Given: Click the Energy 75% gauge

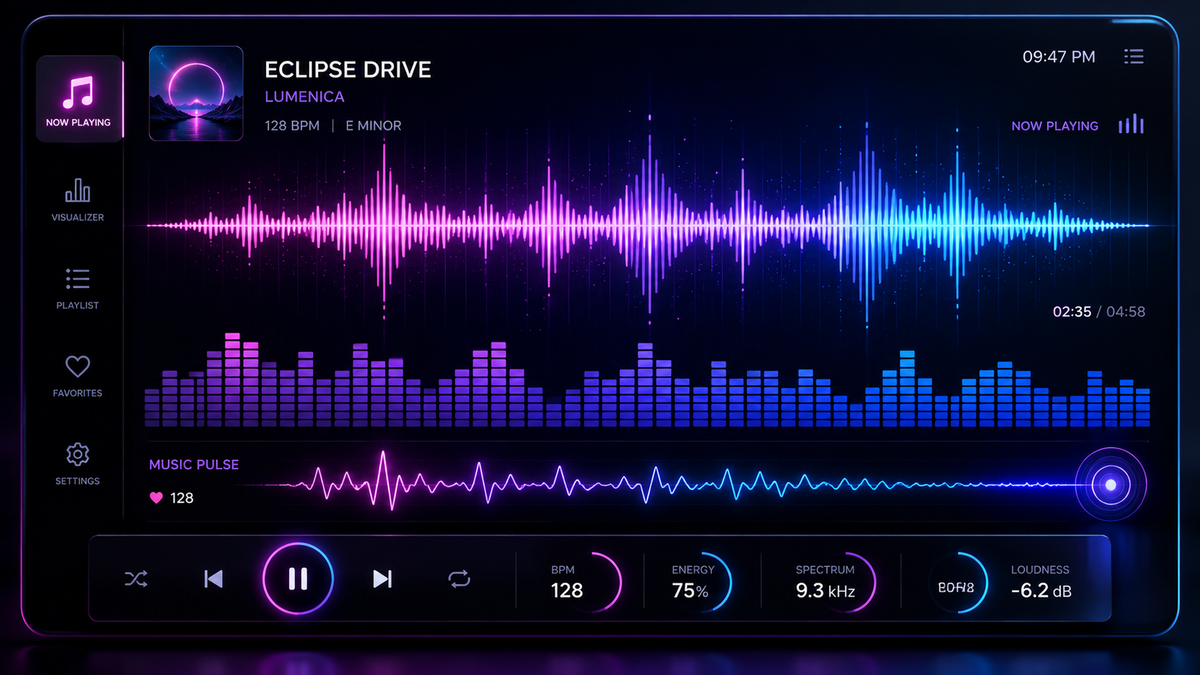Looking at the screenshot, I should (x=700, y=581).
